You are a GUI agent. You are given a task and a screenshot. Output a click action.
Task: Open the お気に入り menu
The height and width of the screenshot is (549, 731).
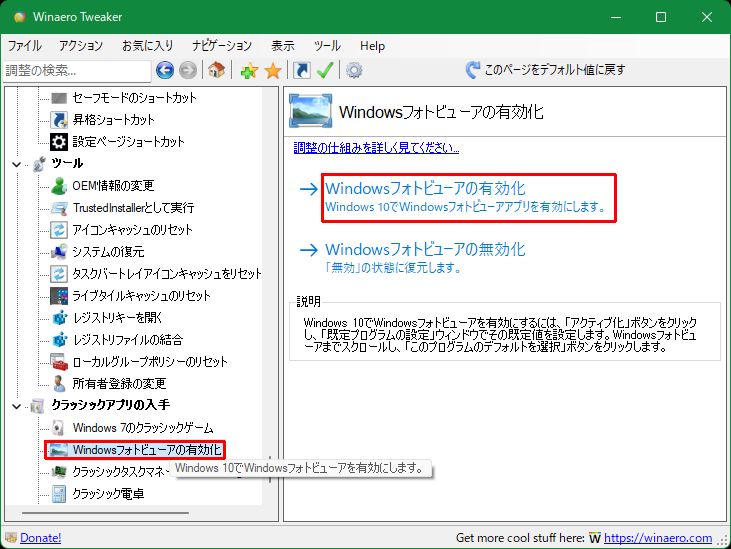(147, 46)
